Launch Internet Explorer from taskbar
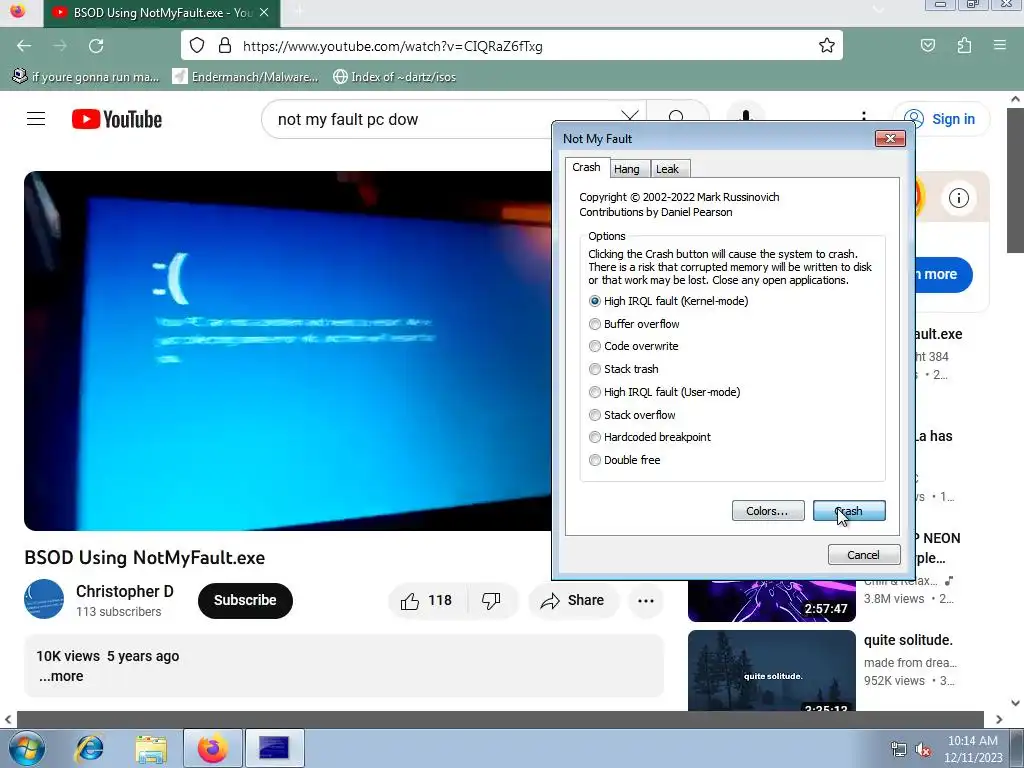The image size is (1024, 768). pos(89,748)
